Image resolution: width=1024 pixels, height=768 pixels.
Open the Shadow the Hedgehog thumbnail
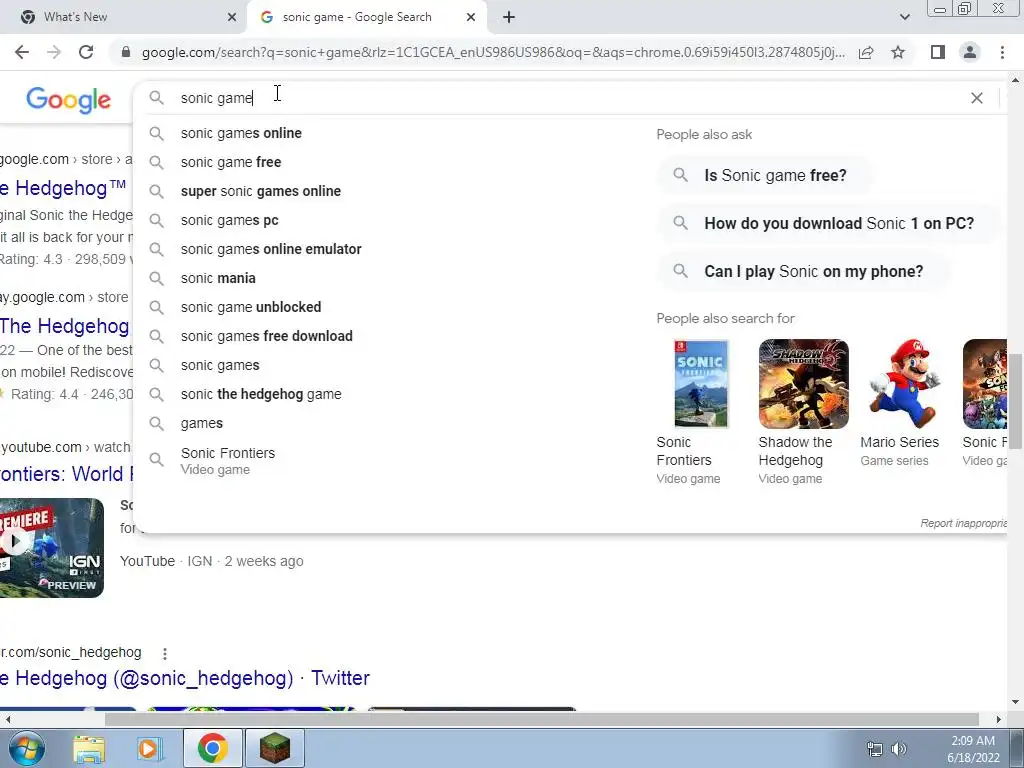click(804, 384)
